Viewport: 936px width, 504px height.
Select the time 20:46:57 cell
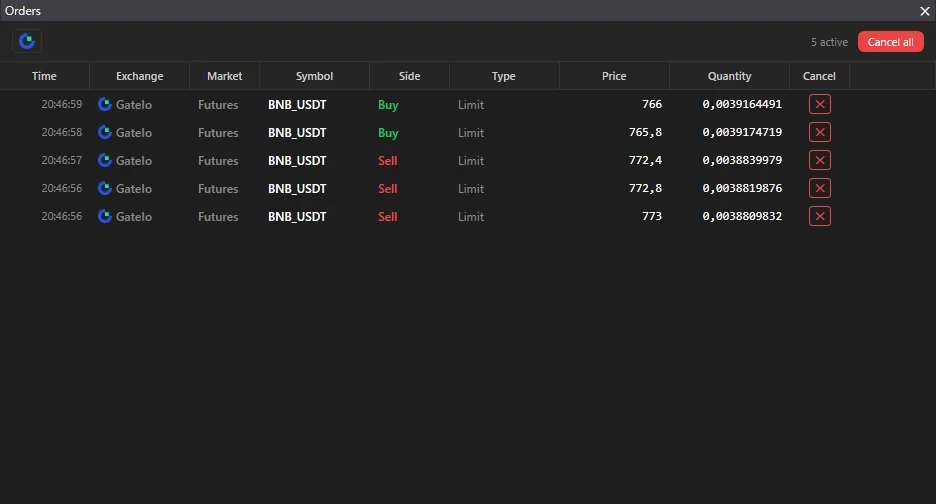click(x=61, y=160)
